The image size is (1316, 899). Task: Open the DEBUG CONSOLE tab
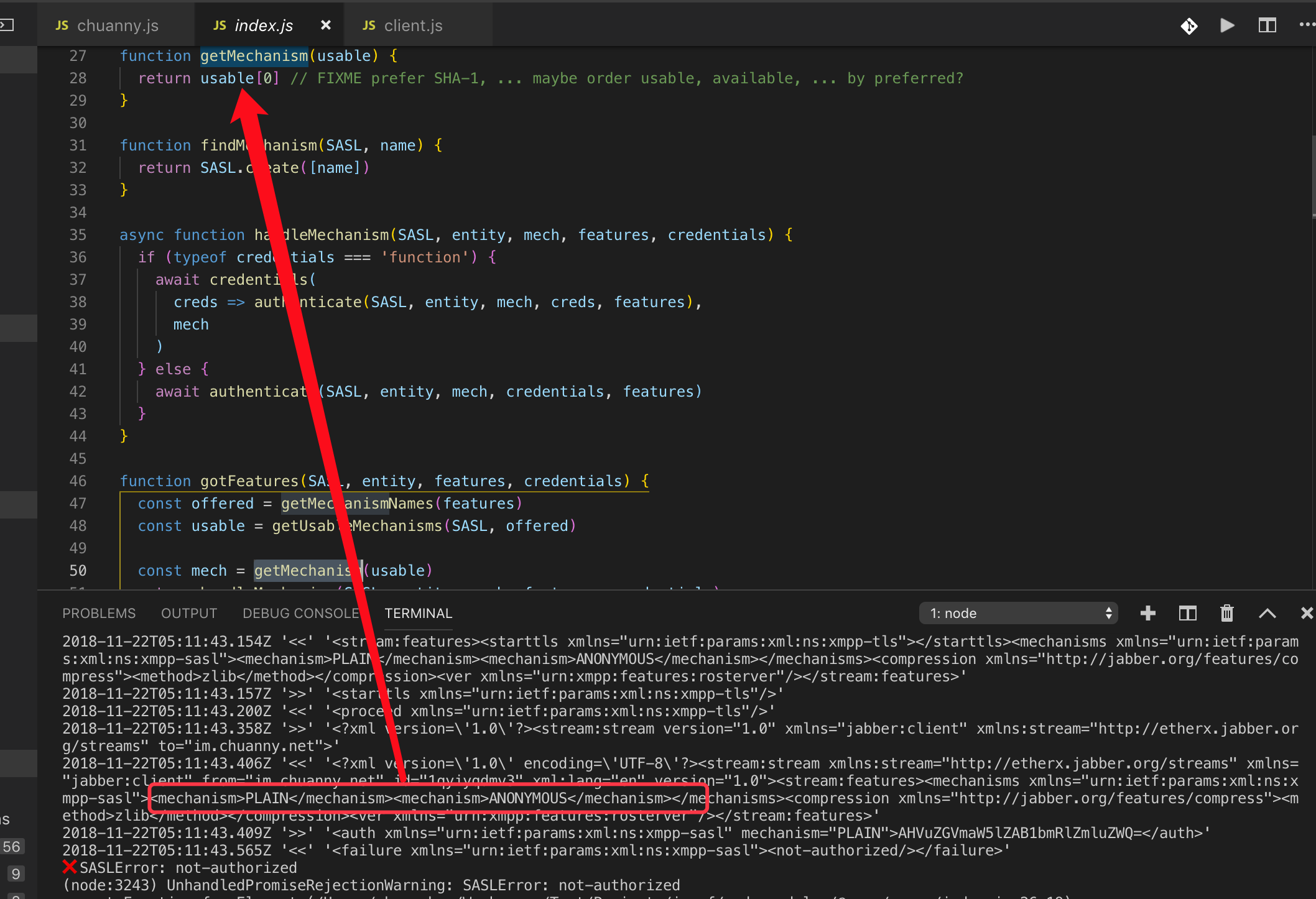pos(300,613)
